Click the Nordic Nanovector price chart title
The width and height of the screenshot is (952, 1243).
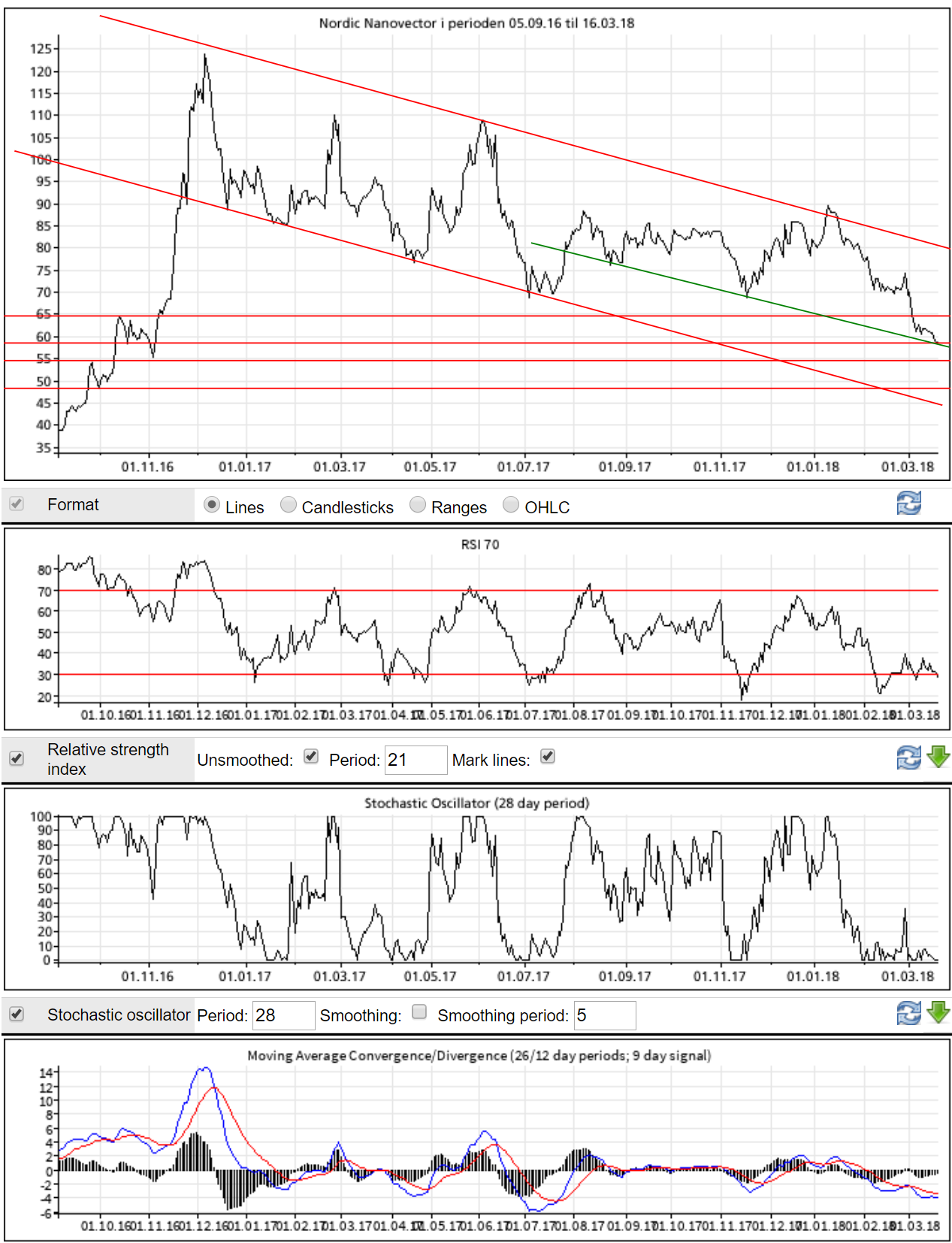click(476, 23)
